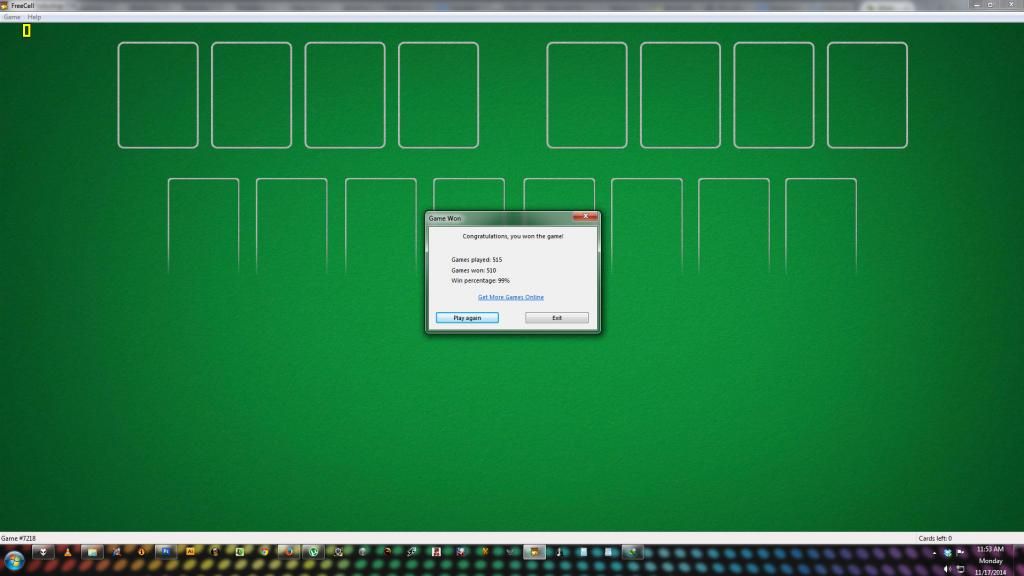Click the FreeCell taskbar button

pos(534,551)
